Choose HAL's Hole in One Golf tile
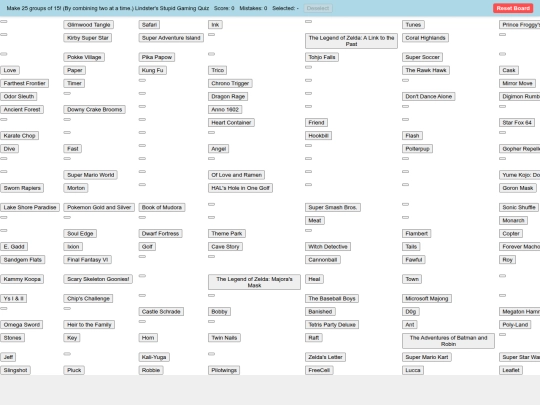 (x=241, y=188)
